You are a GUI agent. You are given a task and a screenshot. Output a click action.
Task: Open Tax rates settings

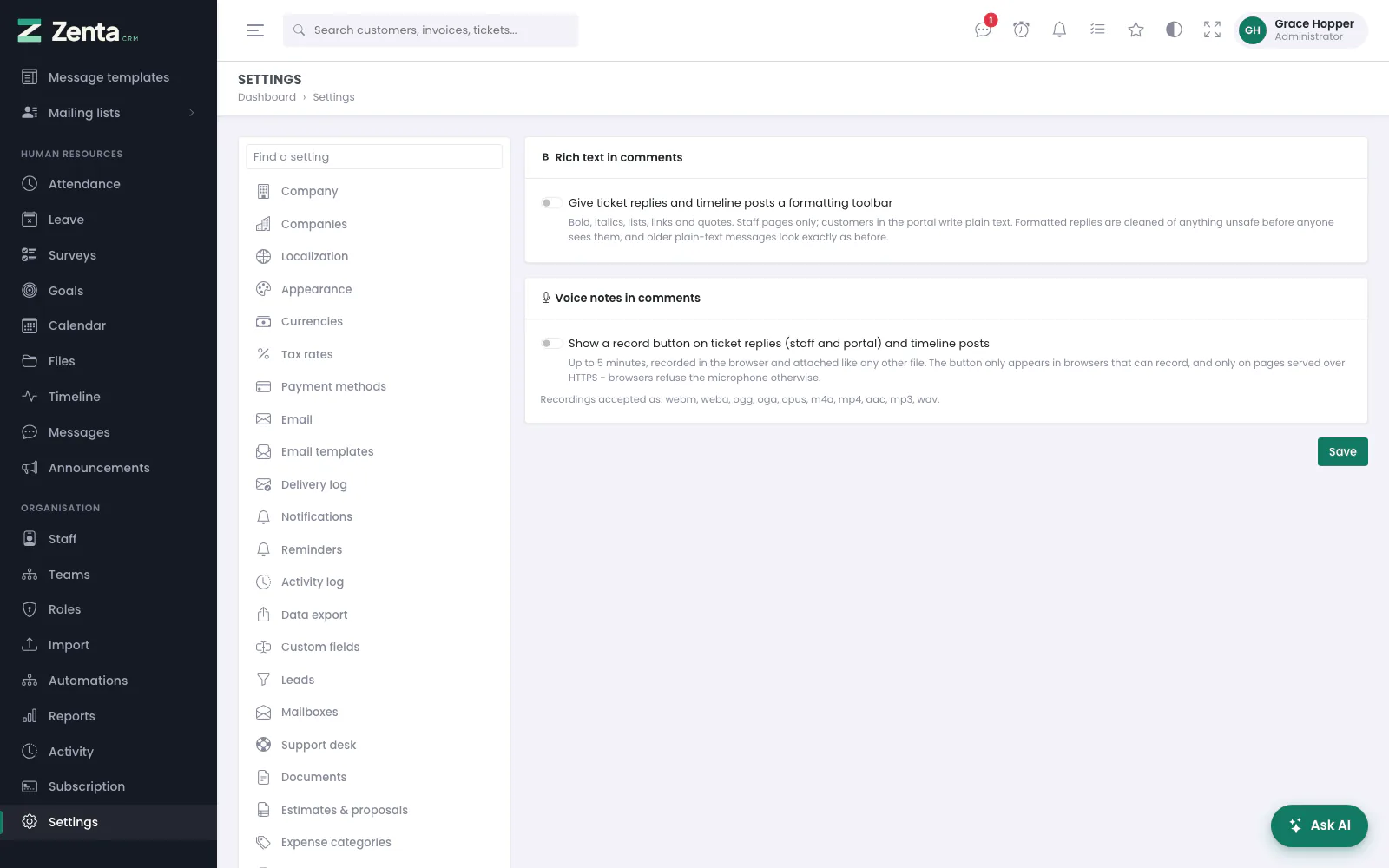pyautogui.click(x=374, y=354)
